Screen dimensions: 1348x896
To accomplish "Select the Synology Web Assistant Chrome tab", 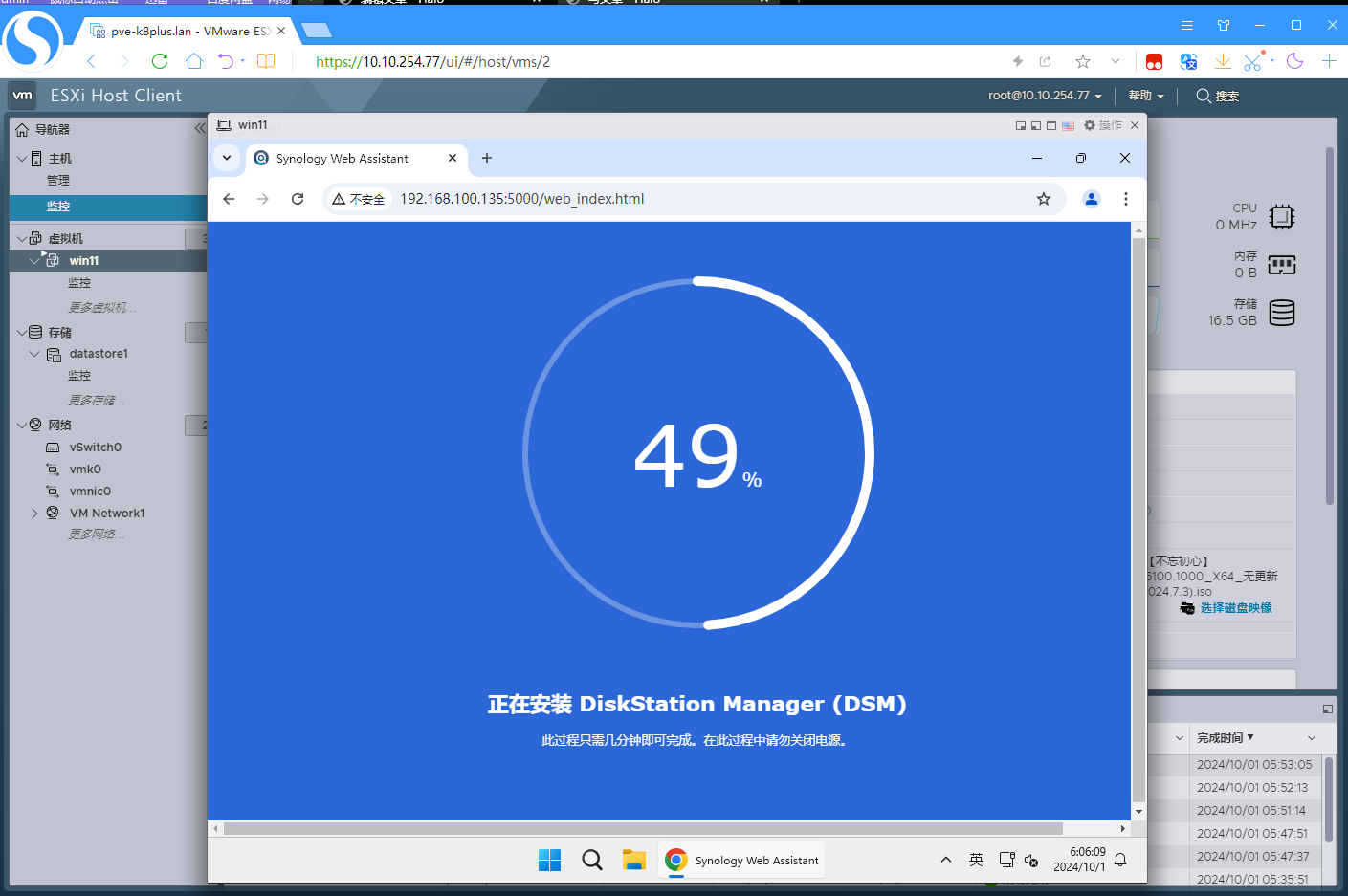I will click(358, 158).
